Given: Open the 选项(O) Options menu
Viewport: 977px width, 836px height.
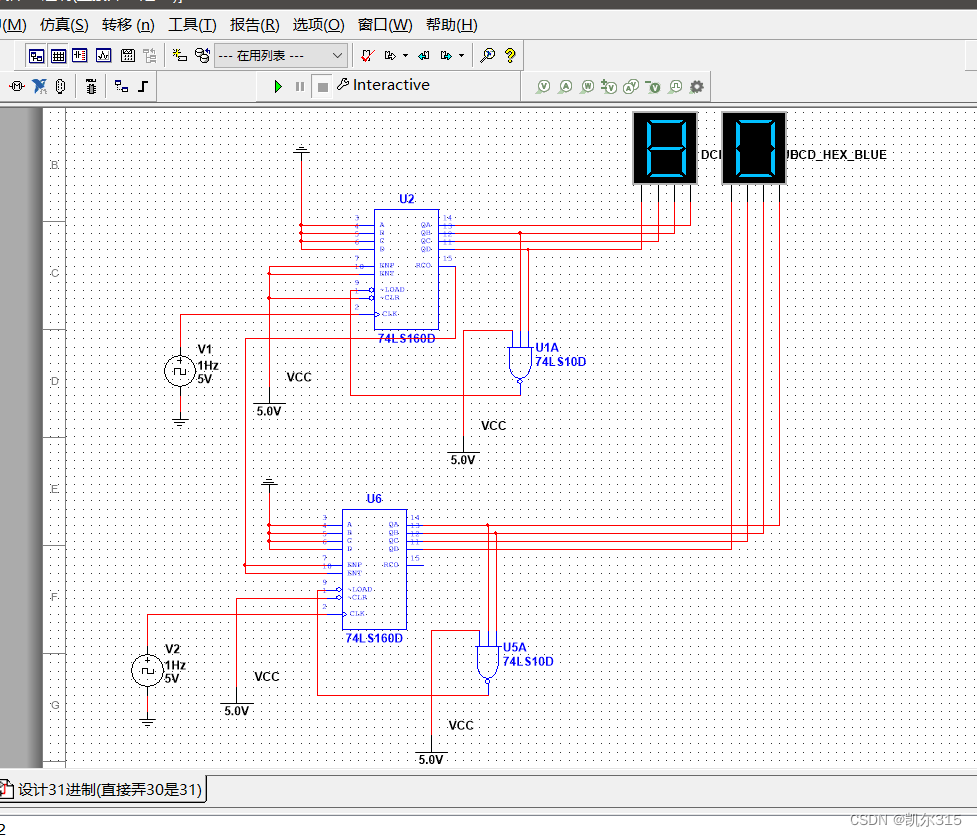Looking at the screenshot, I should tap(318, 25).
